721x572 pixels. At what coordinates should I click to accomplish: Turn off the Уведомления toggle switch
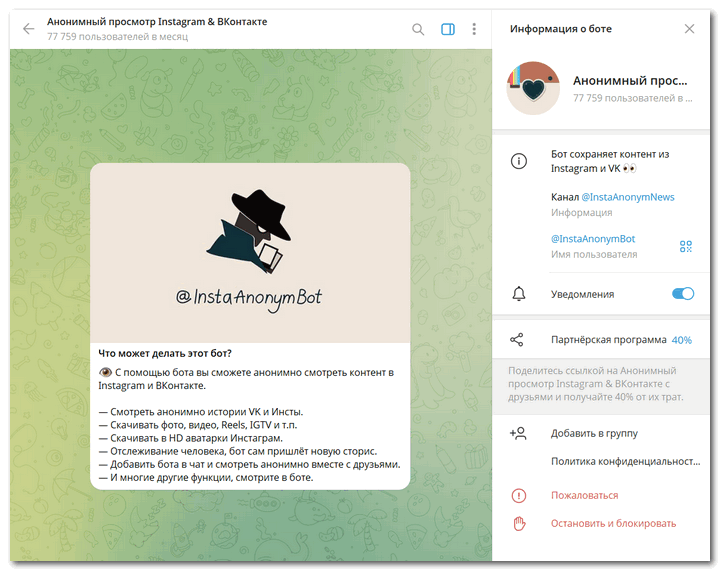683,294
